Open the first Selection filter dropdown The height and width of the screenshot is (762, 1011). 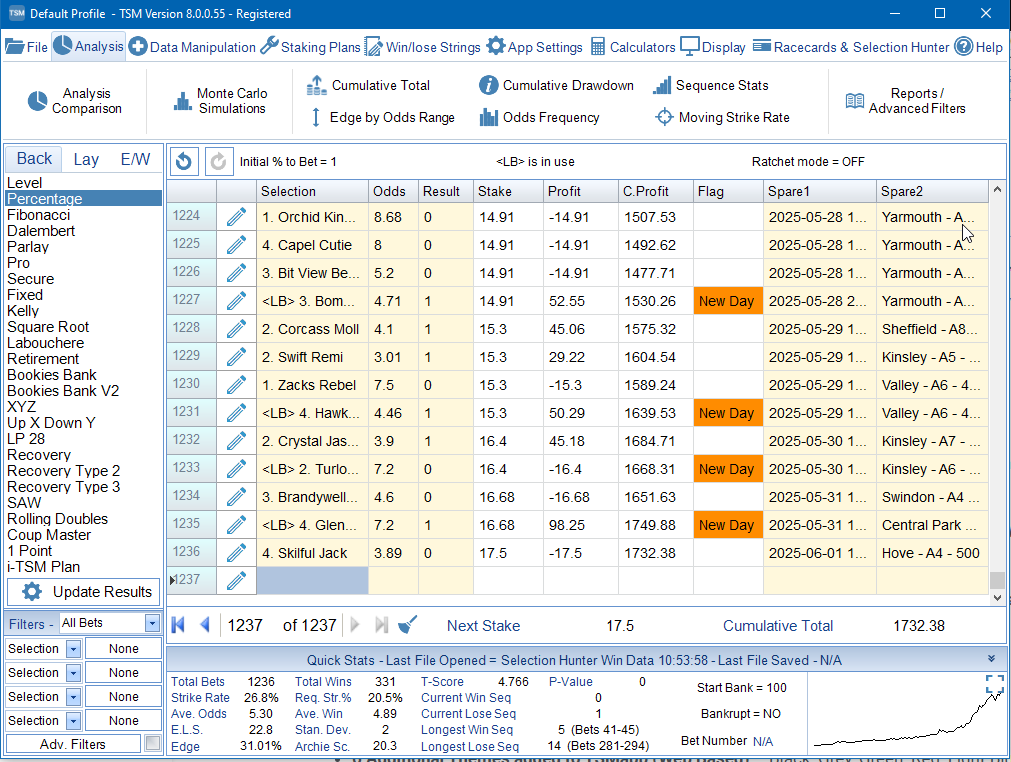pos(74,649)
